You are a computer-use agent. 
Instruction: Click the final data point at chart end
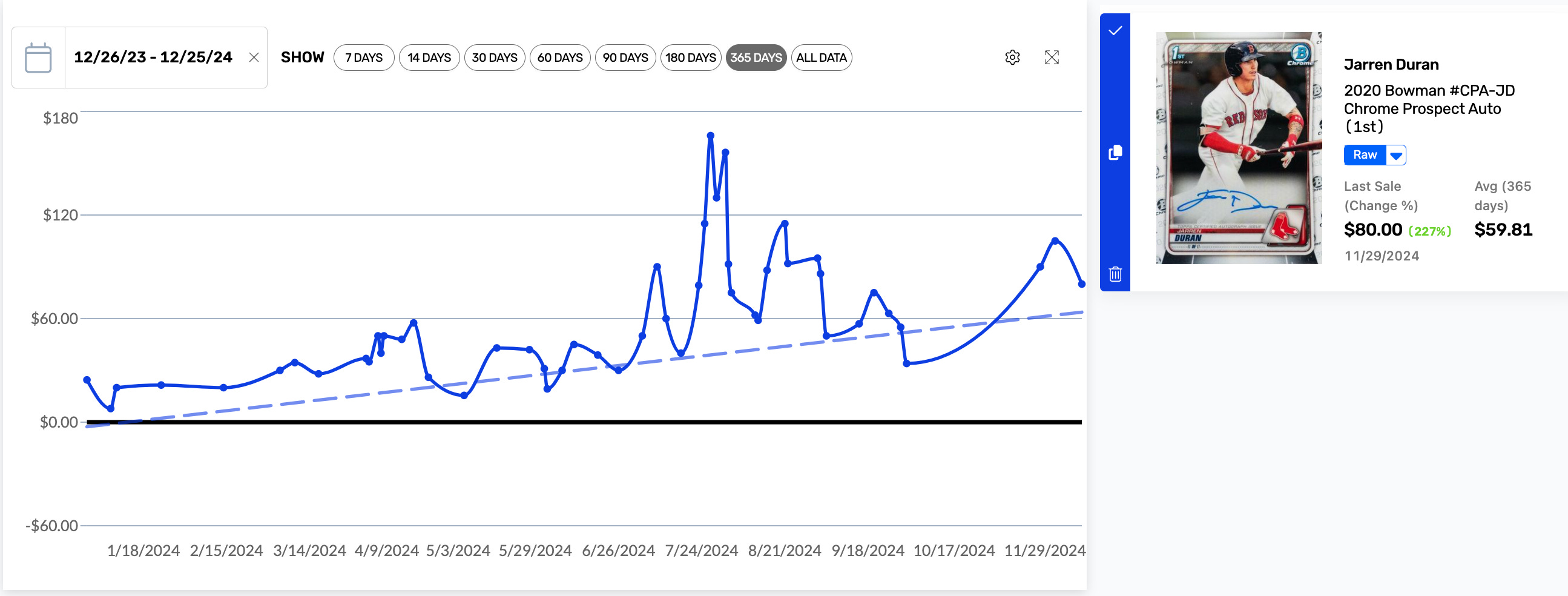(1082, 284)
